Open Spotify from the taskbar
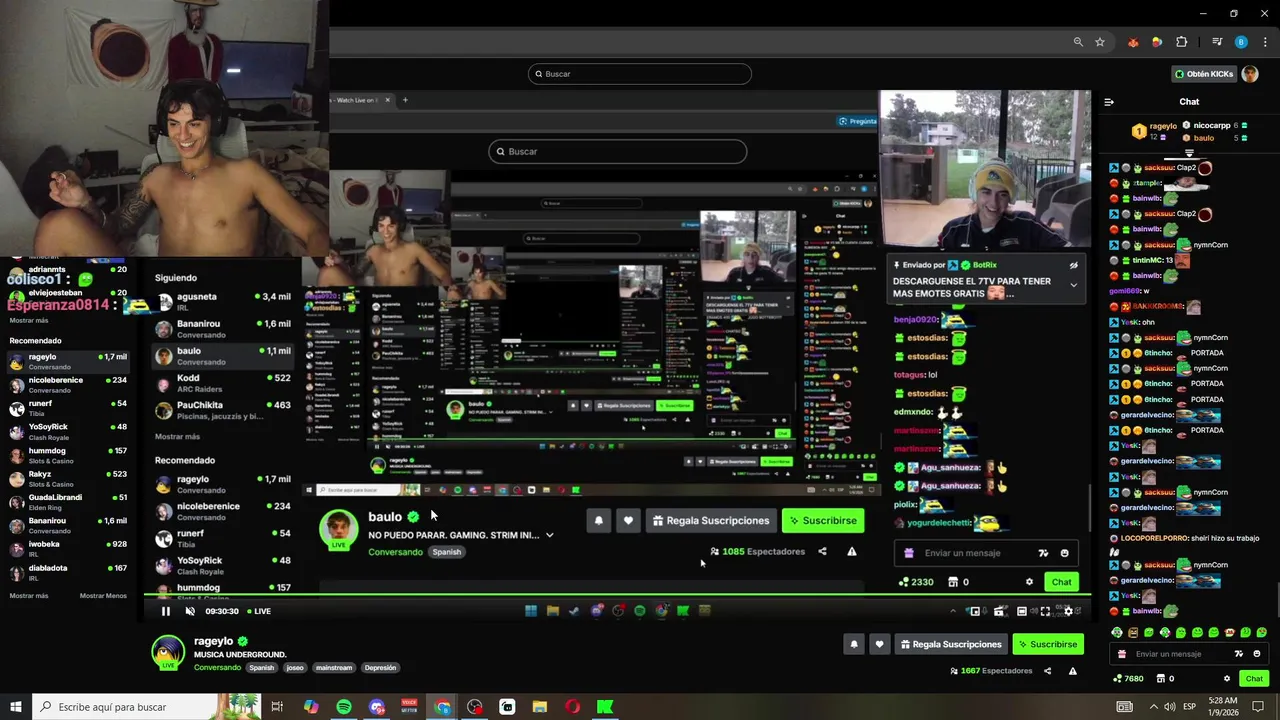Viewport: 1280px width, 720px height. tap(344, 707)
